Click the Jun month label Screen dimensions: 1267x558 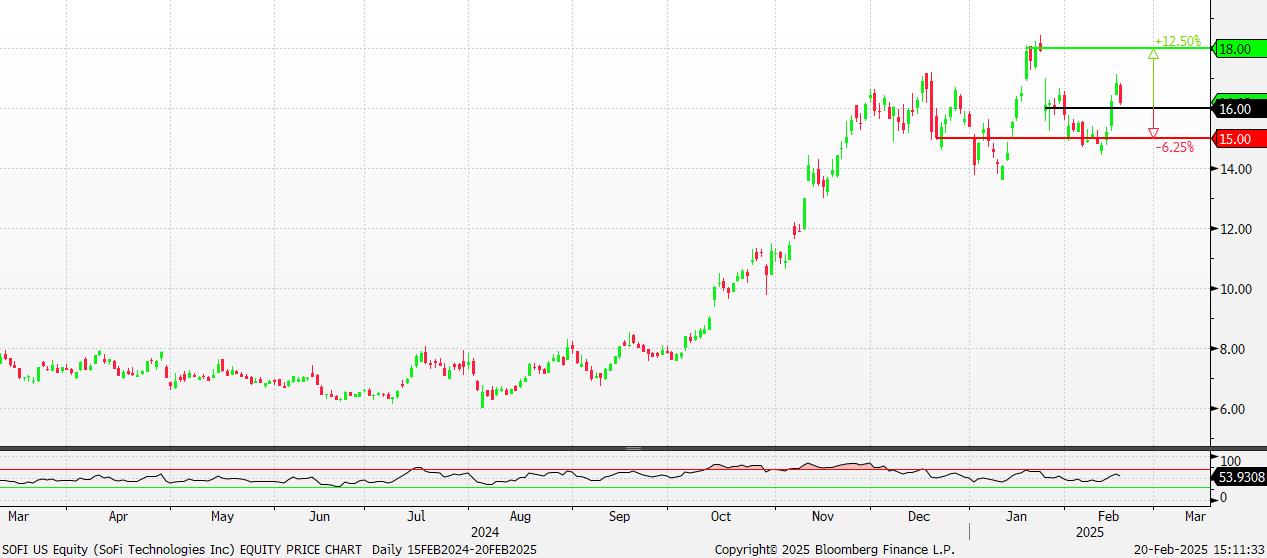click(x=319, y=517)
